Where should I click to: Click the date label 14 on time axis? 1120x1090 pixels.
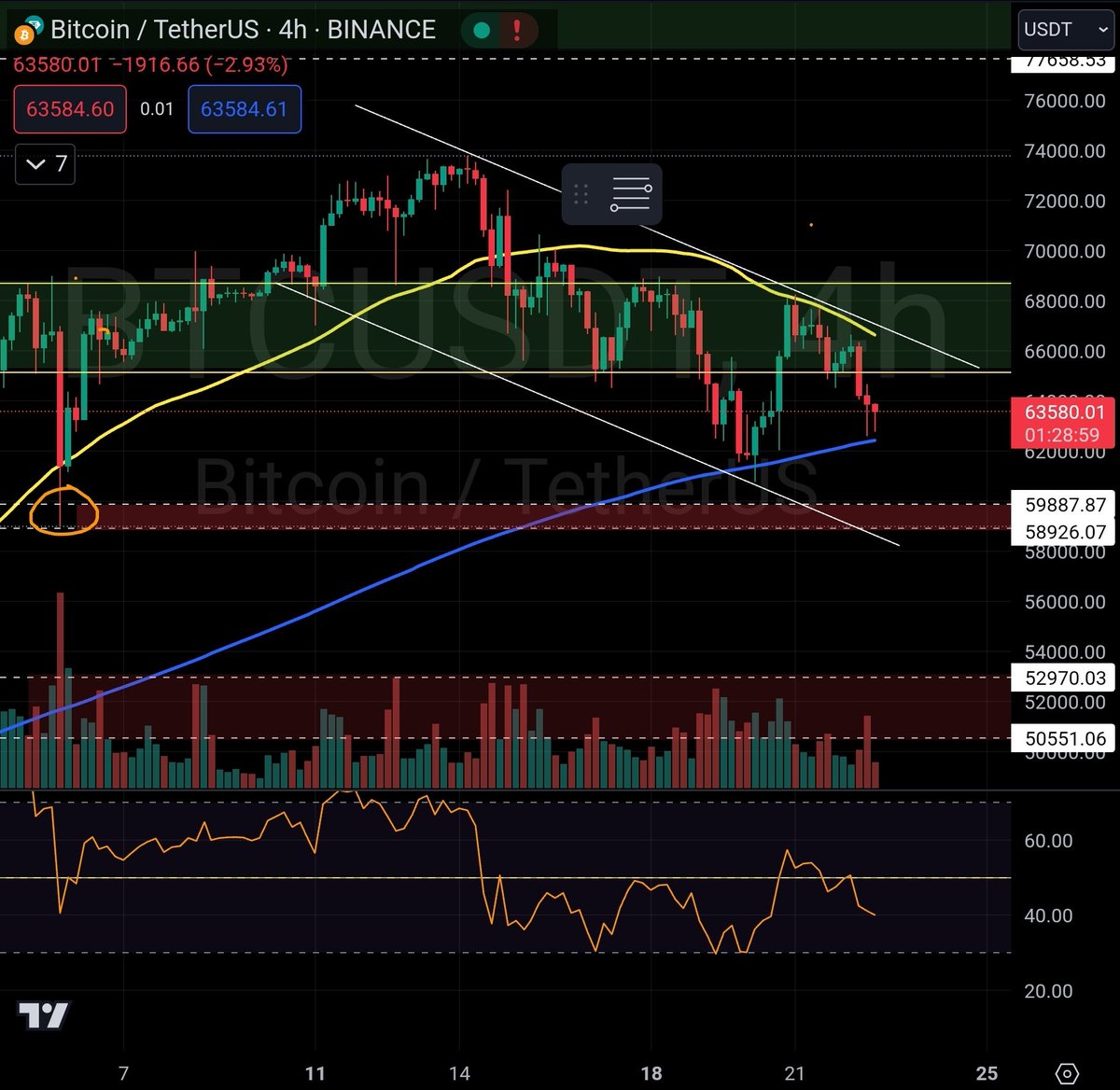coord(459,1073)
